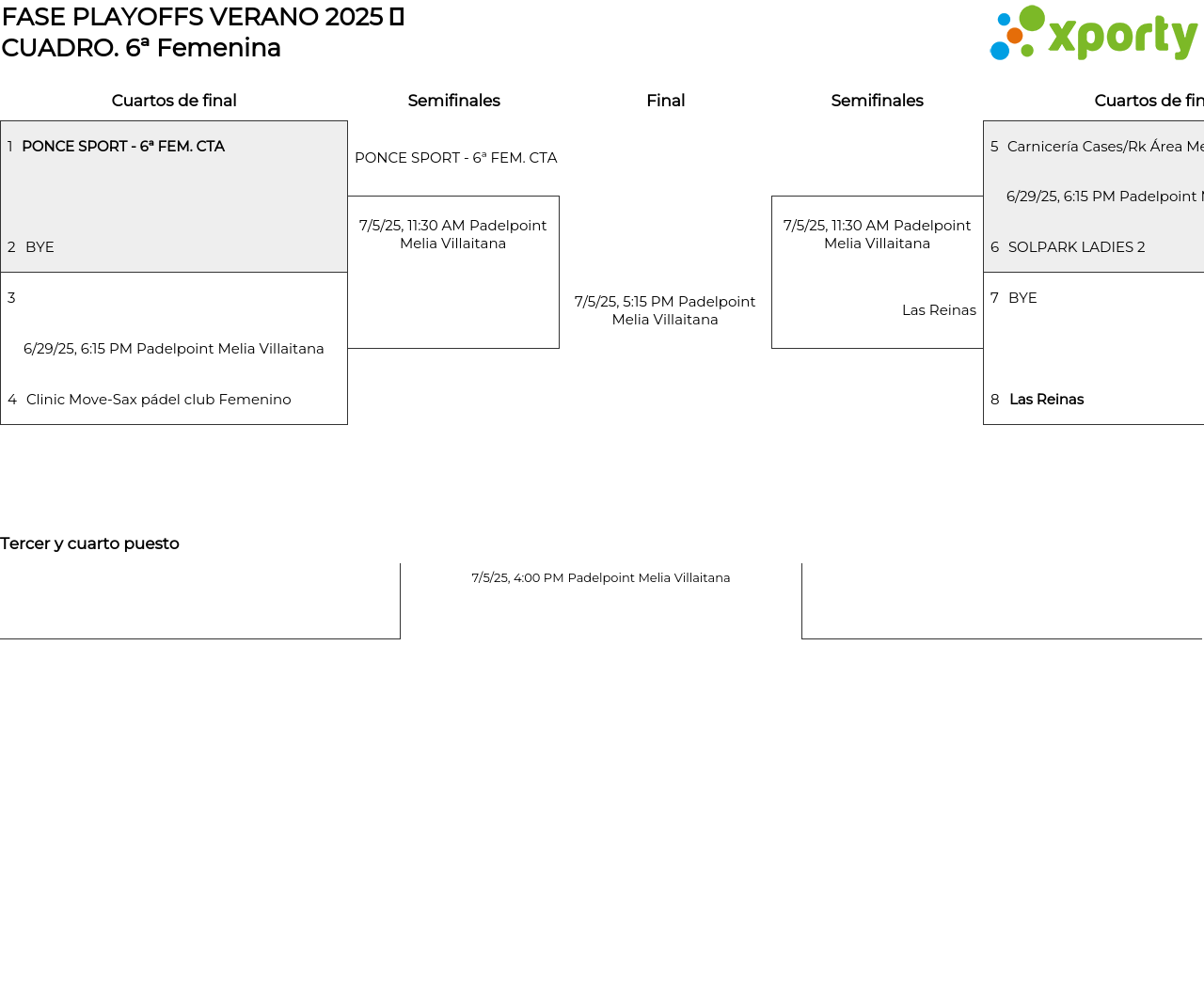Click the BYE entry at seed 2
1204x1008 pixels.
tap(40, 247)
